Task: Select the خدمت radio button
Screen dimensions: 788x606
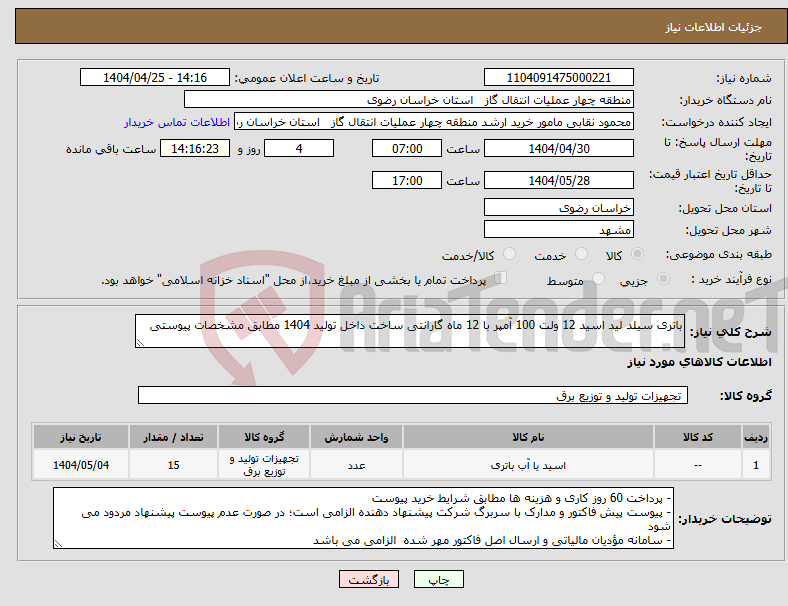Action: [581, 254]
